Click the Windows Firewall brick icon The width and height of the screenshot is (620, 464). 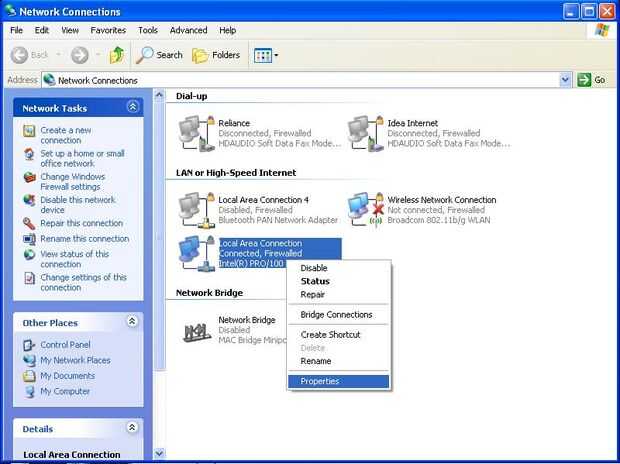point(29,177)
